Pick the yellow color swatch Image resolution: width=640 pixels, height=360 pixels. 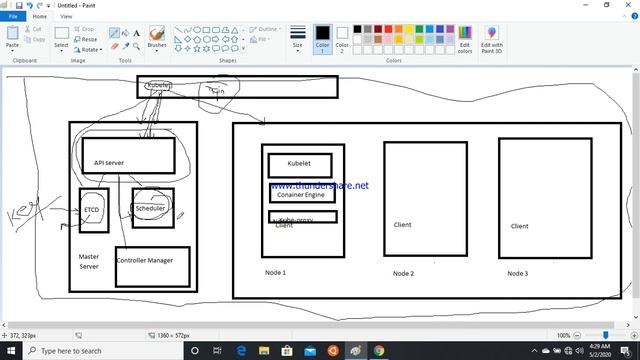[409, 29]
